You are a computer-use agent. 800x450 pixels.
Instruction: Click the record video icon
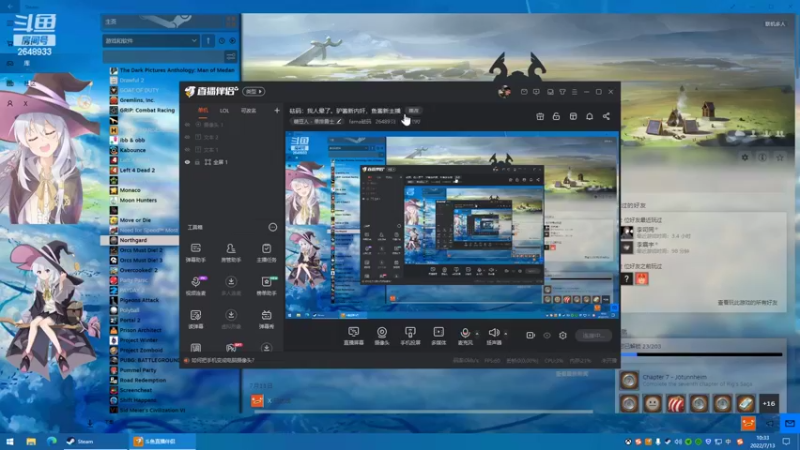(531, 335)
